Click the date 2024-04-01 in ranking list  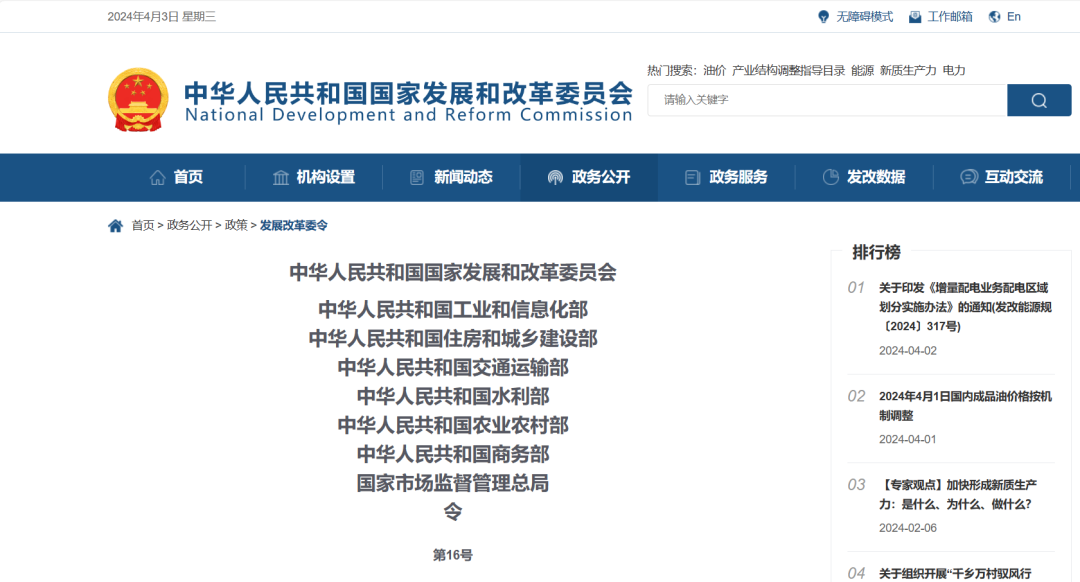tap(908, 439)
